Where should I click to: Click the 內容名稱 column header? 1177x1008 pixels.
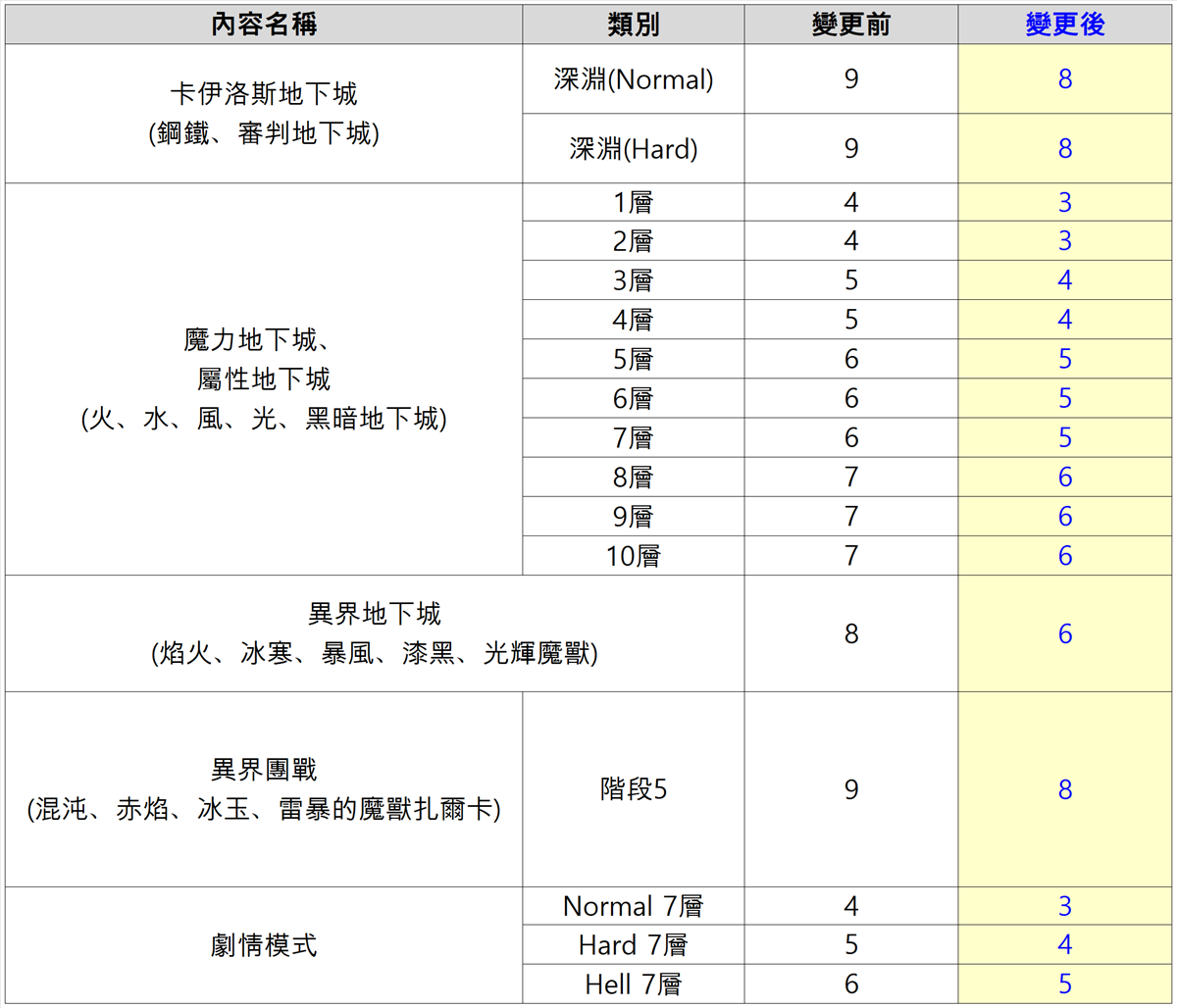click(264, 25)
